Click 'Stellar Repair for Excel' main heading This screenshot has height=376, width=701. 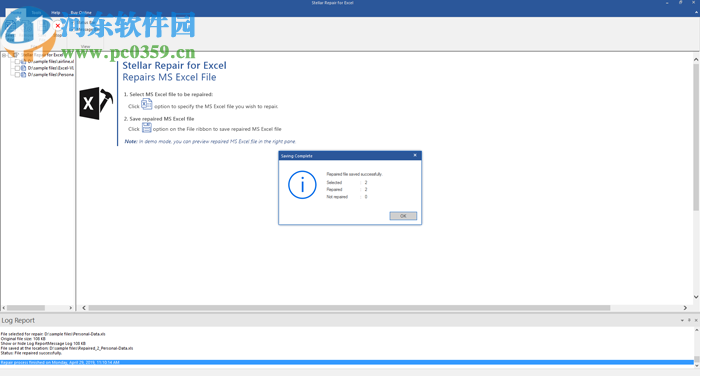[x=174, y=65]
